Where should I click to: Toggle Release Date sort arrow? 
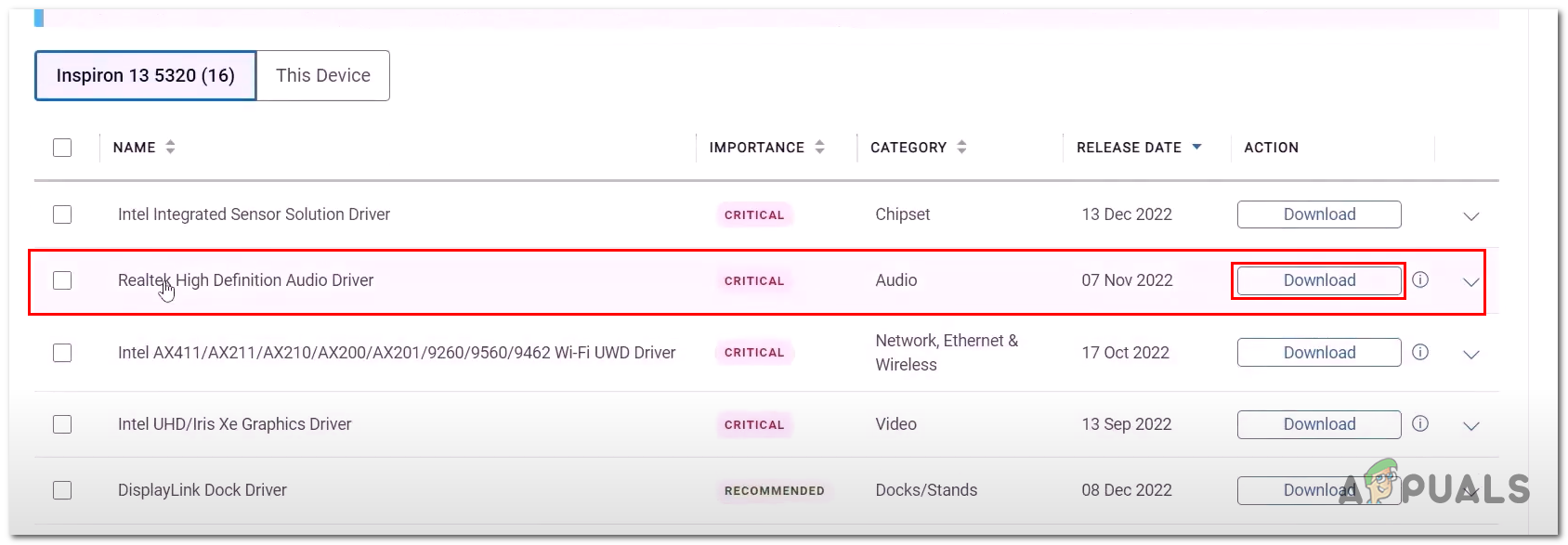[x=1196, y=147]
